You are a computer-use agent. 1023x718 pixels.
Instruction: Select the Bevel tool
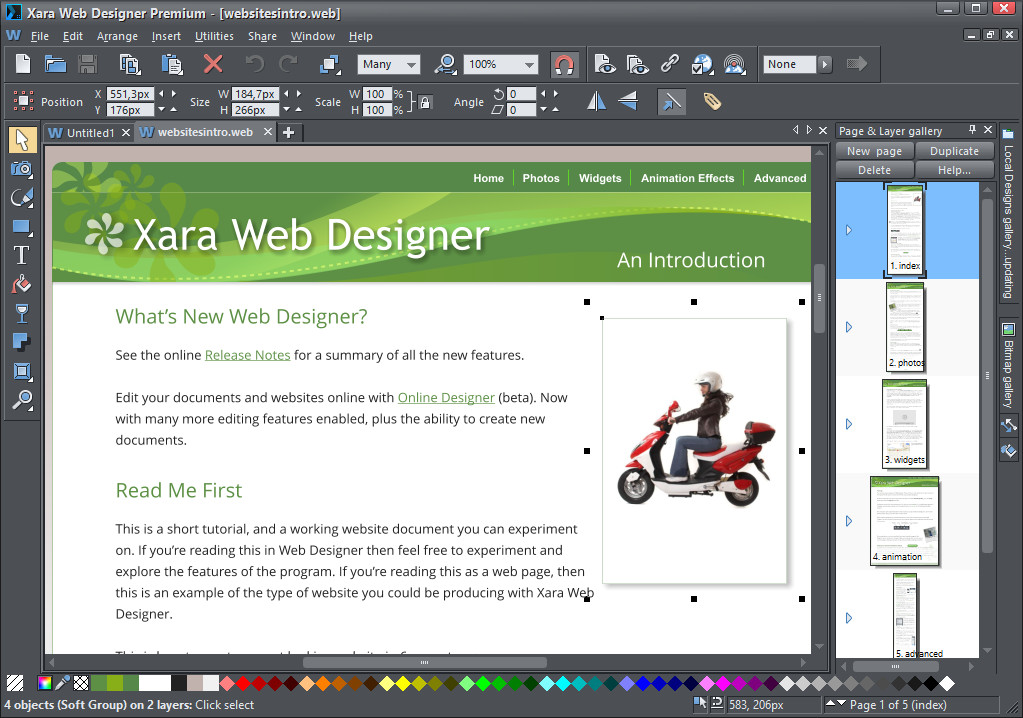[22, 372]
